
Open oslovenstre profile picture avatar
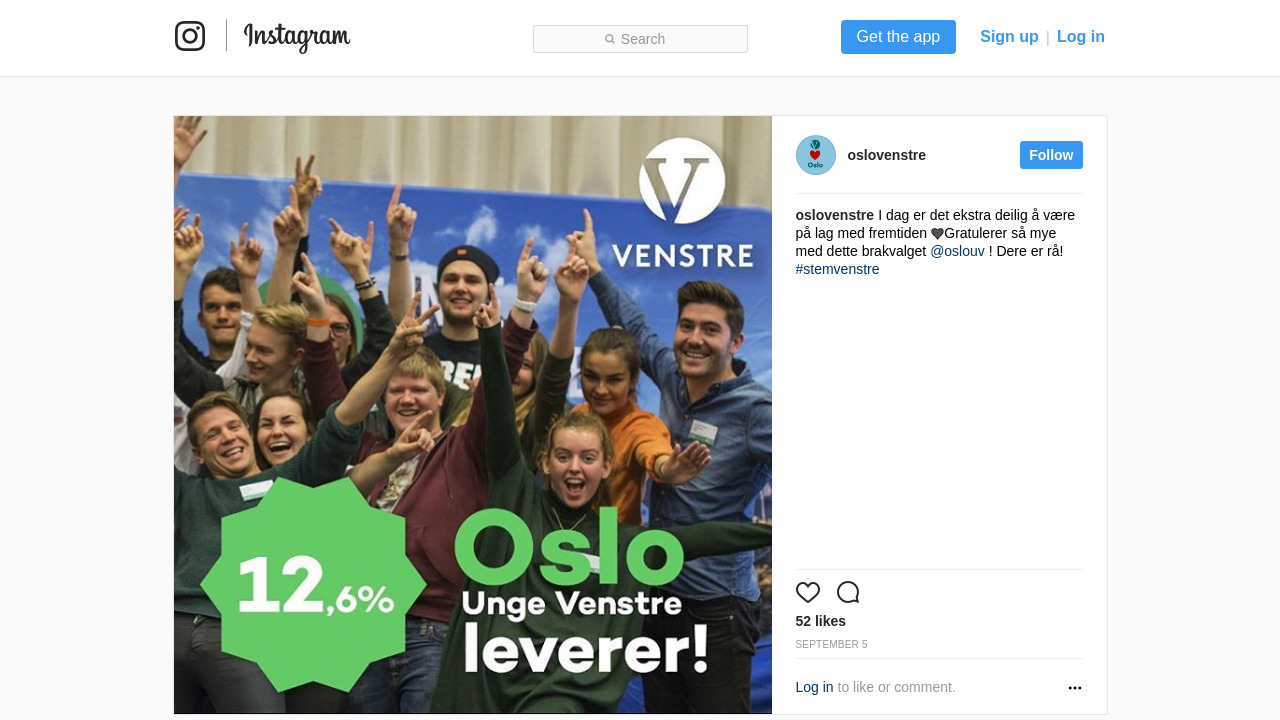point(816,155)
